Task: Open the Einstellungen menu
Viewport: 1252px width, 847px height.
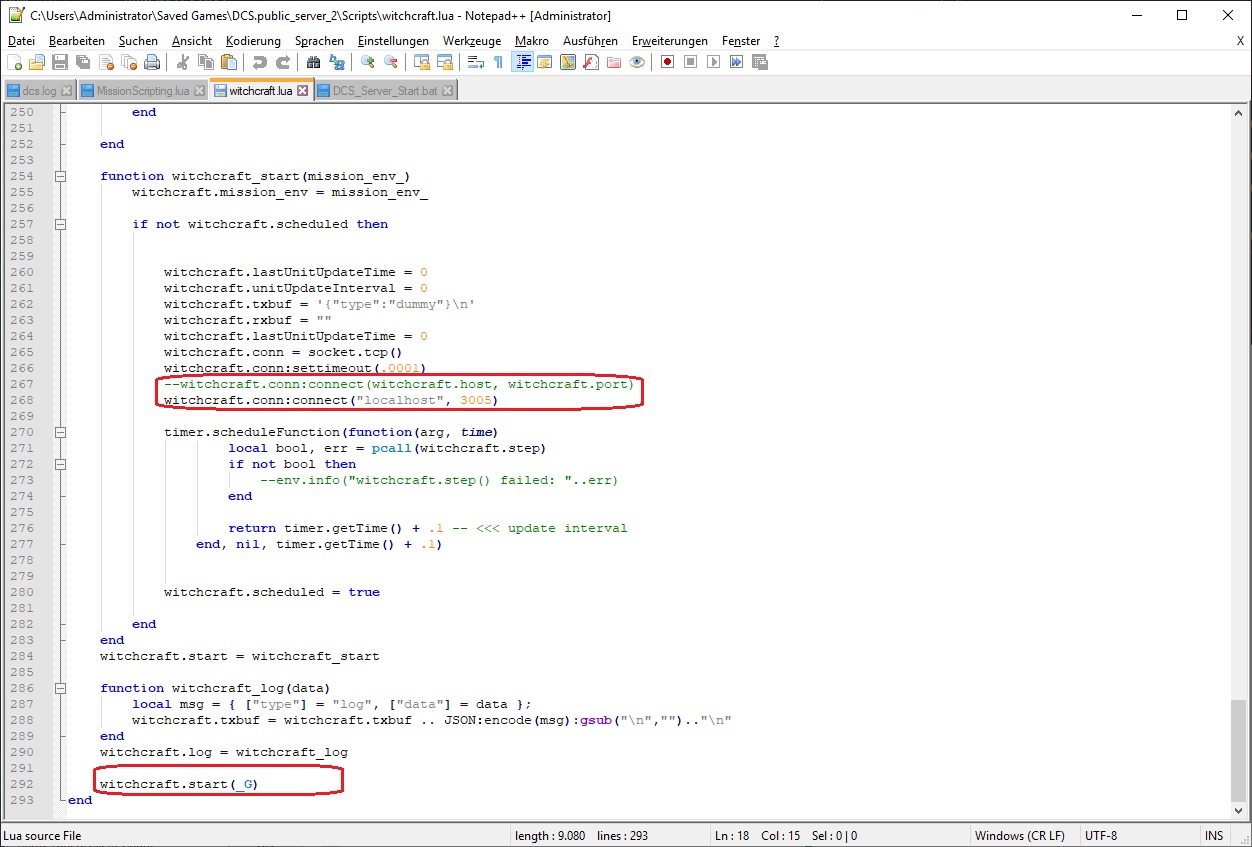Action: click(393, 41)
